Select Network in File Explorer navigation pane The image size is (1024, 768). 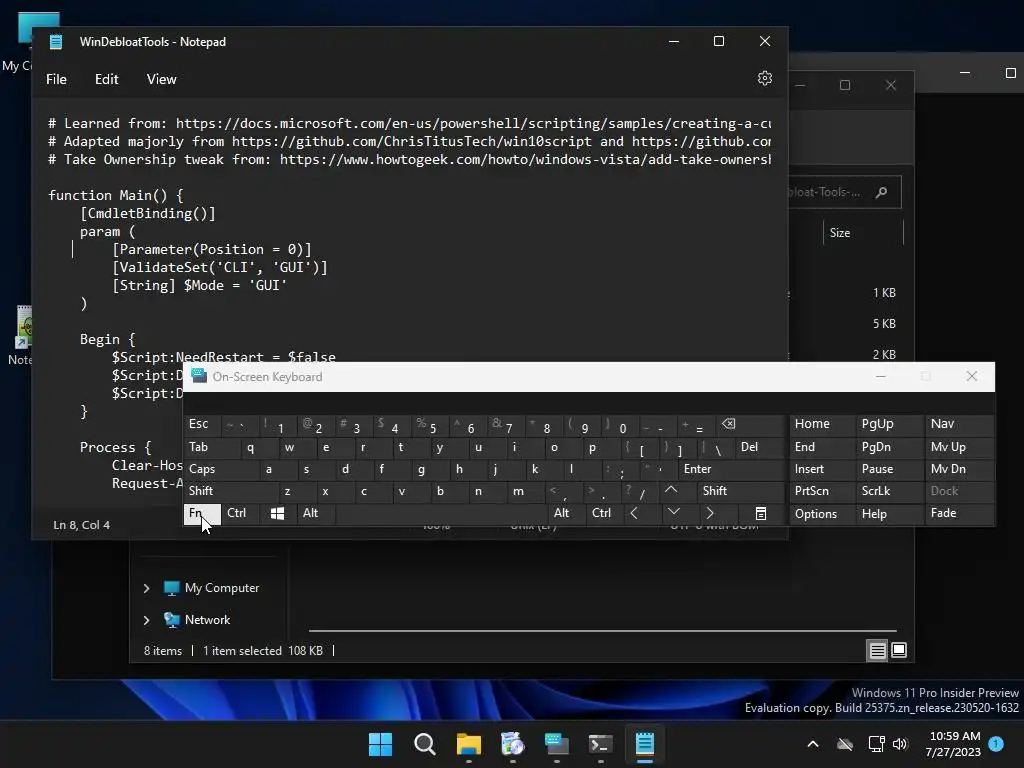207,620
